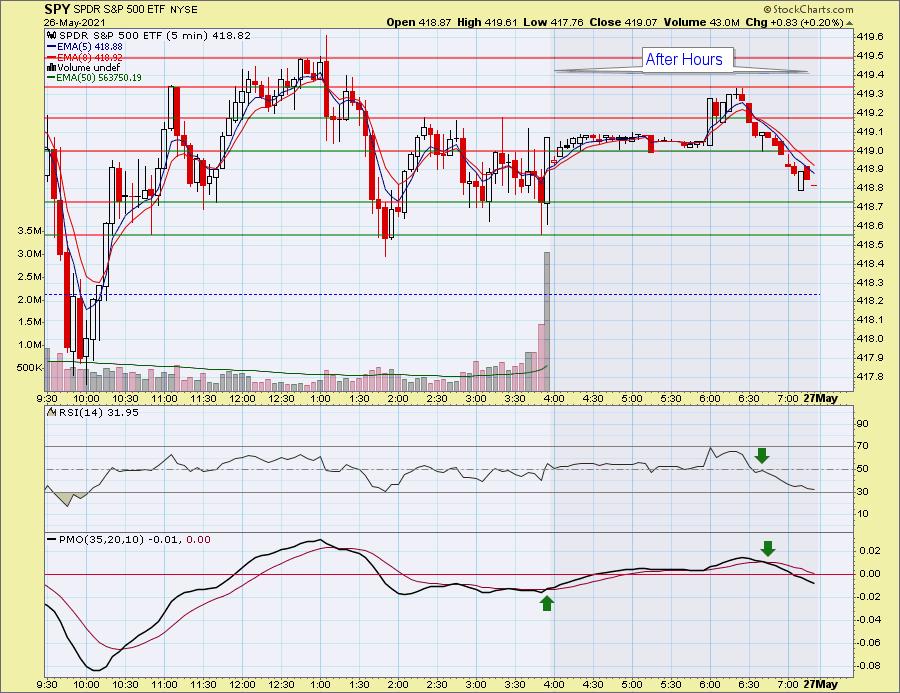Click the green up arrow on the PMO panel

pyautogui.click(x=546, y=603)
